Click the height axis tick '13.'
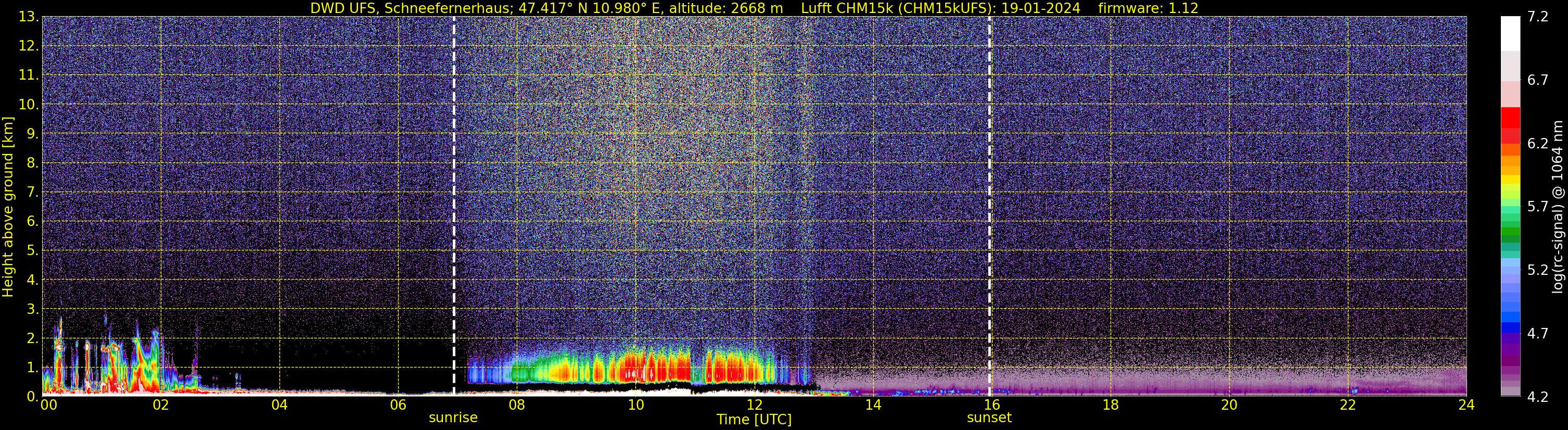This screenshot has height=430, width=1568. click(x=29, y=17)
